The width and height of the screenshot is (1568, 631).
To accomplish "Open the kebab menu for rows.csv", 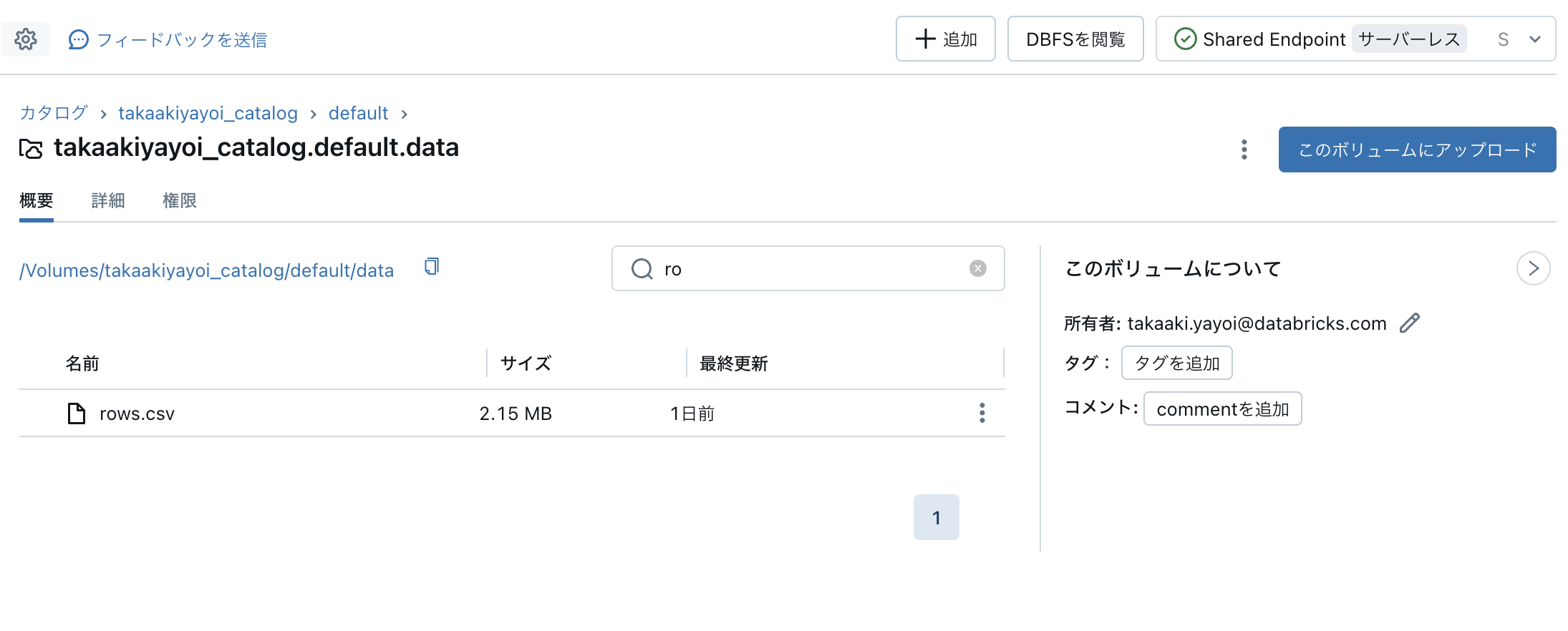I will tap(982, 413).
